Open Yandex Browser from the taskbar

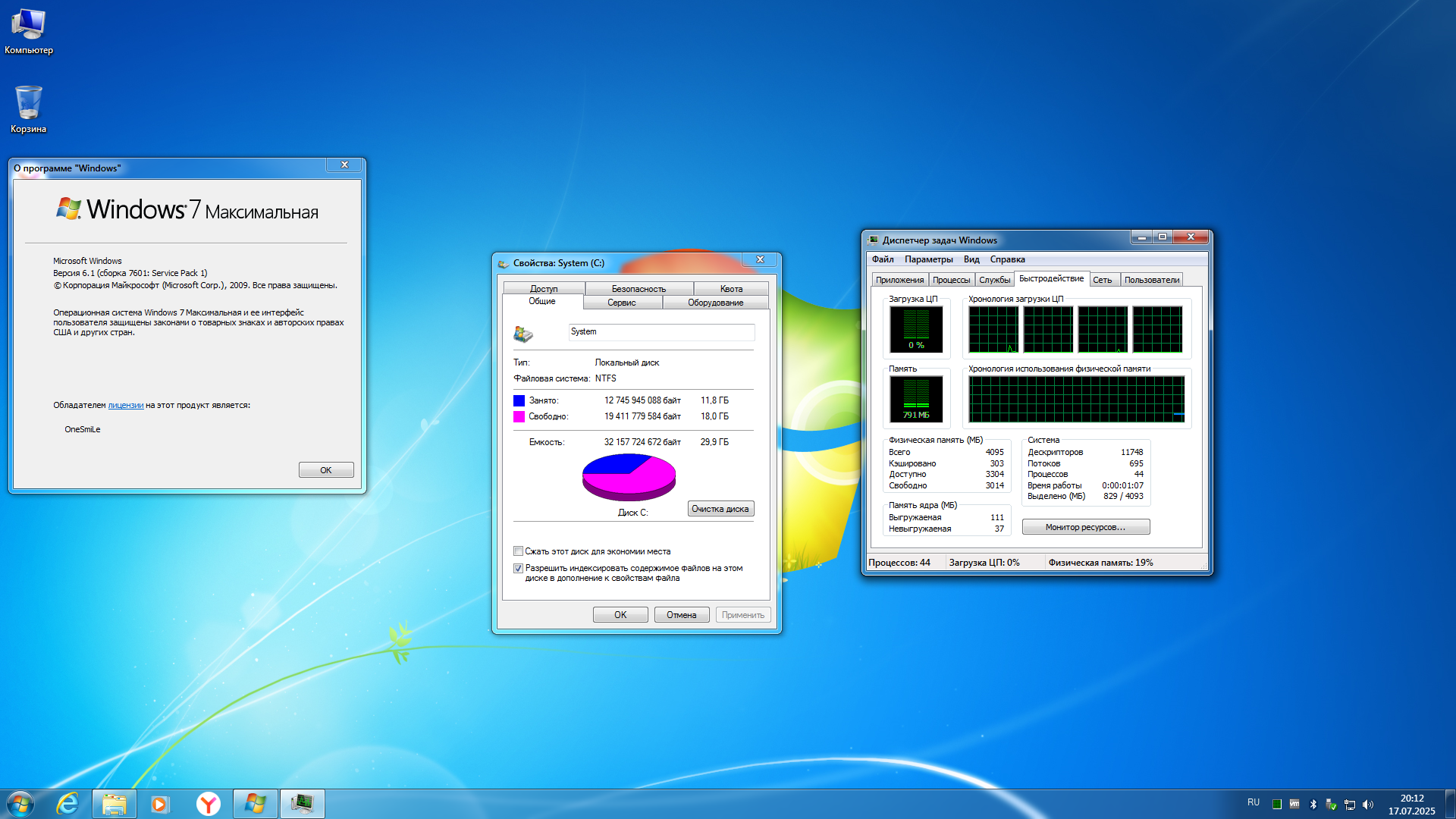(x=208, y=804)
